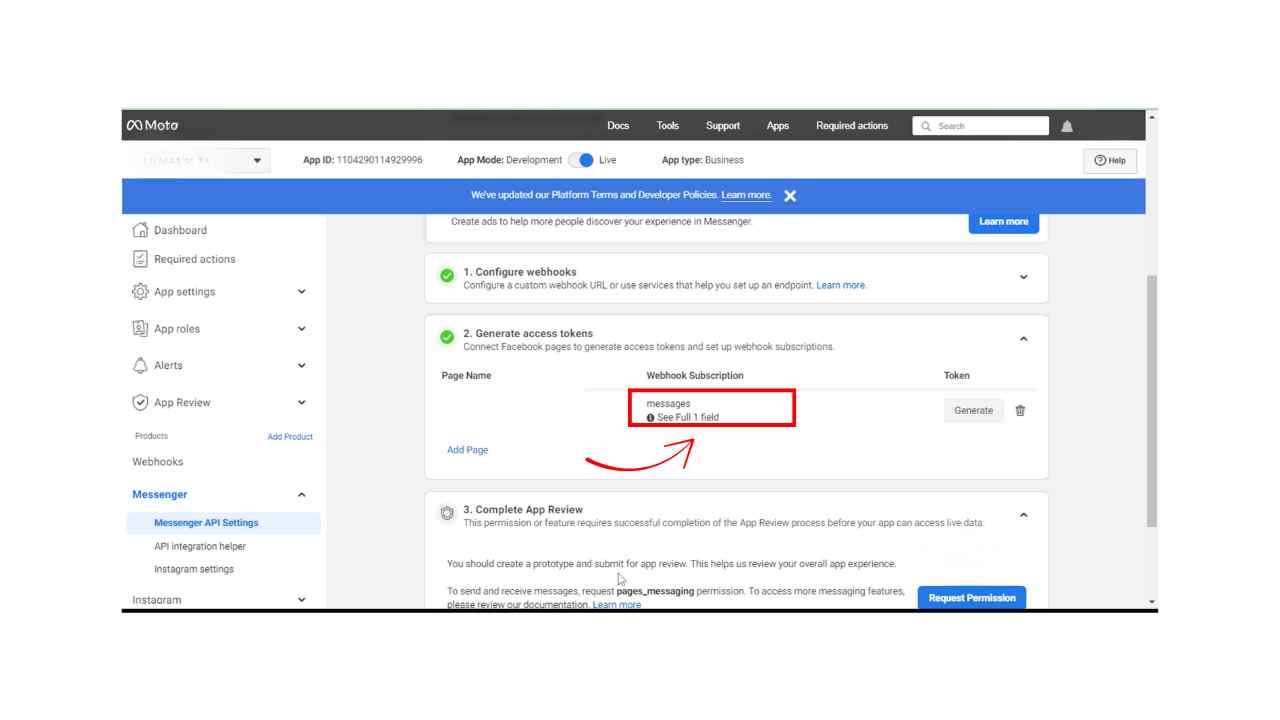Click the Alerts bell icon in sidebar
Viewport: 1280px width, 720px height.
tap(140, 366)
